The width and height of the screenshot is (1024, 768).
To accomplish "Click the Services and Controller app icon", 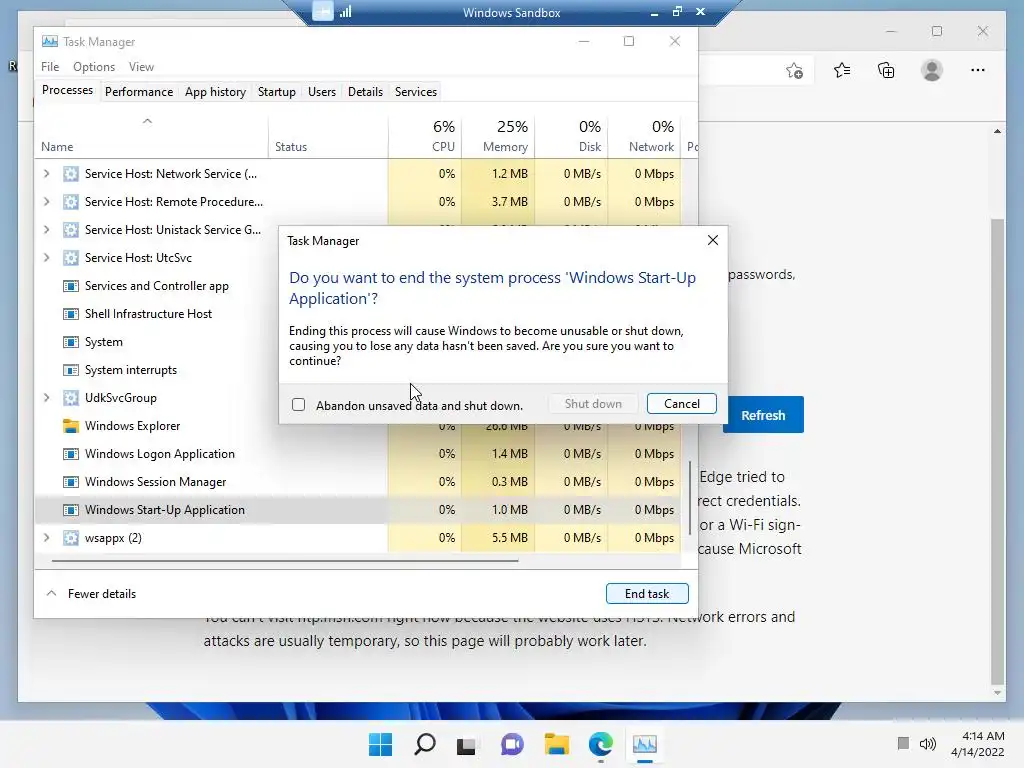I will (x=71, y=286).
